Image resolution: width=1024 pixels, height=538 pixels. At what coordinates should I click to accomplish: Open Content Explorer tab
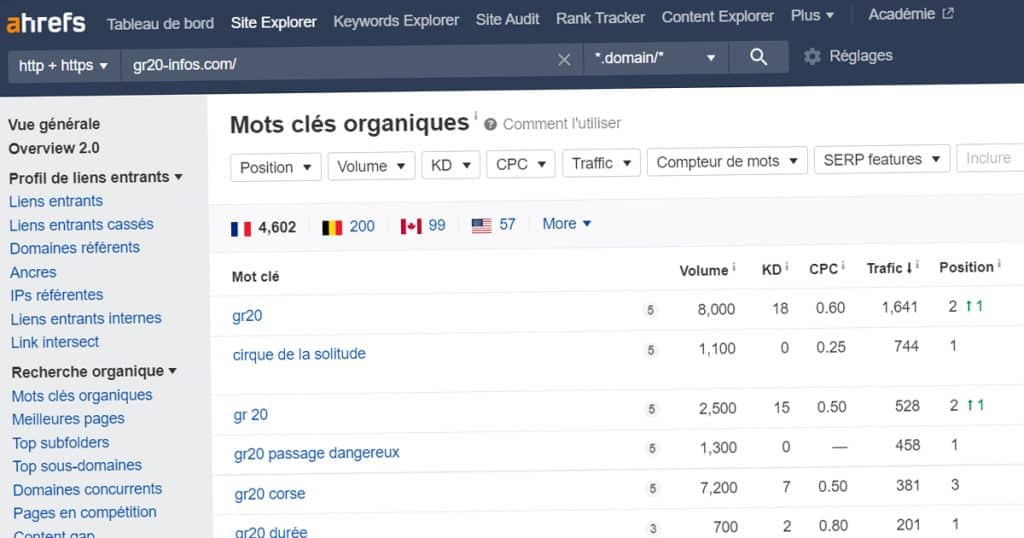point(718,16)
